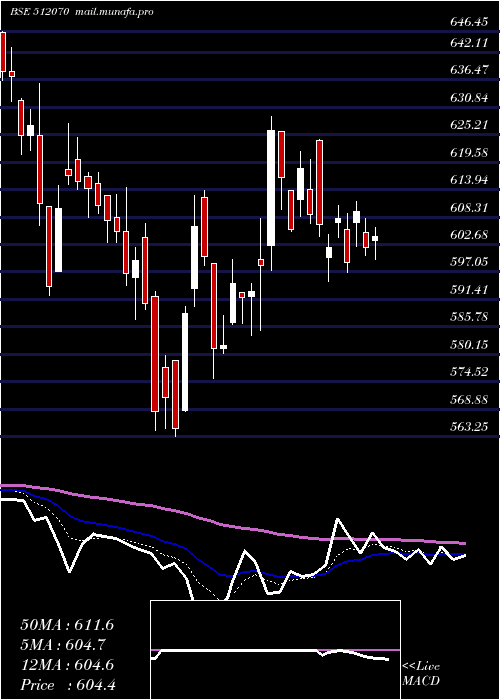Click the 12MA : 604.6 readout
Screen dimensions: 500x700
[x=67, y=665]
